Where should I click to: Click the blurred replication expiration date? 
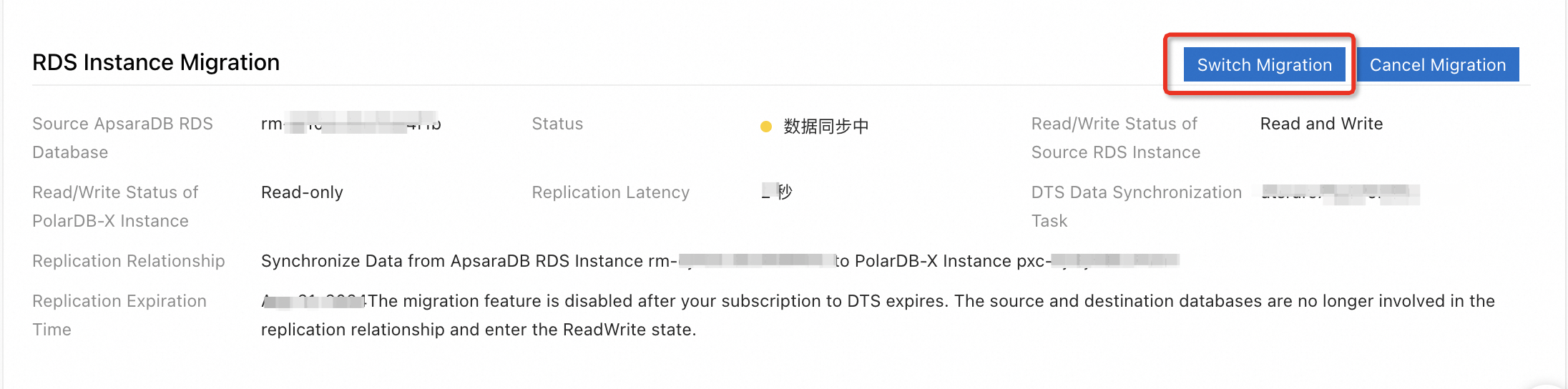pos(313,301)
